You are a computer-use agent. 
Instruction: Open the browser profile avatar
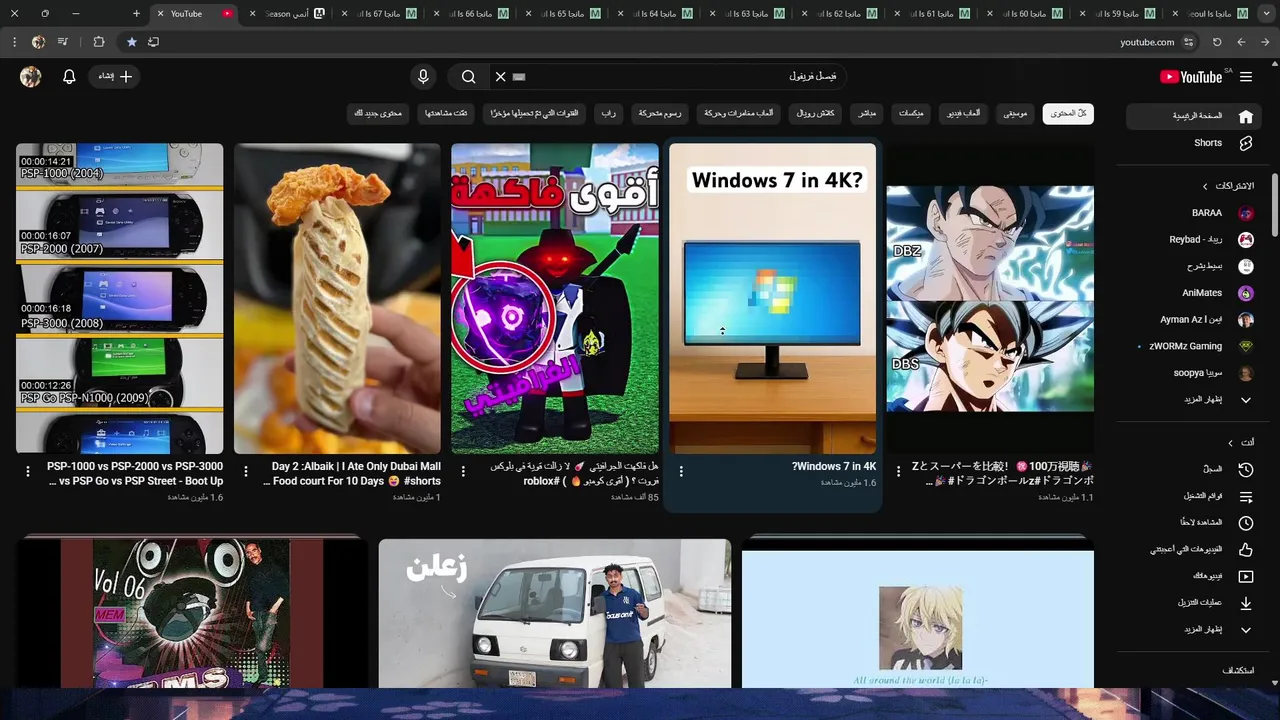point(39,42)
